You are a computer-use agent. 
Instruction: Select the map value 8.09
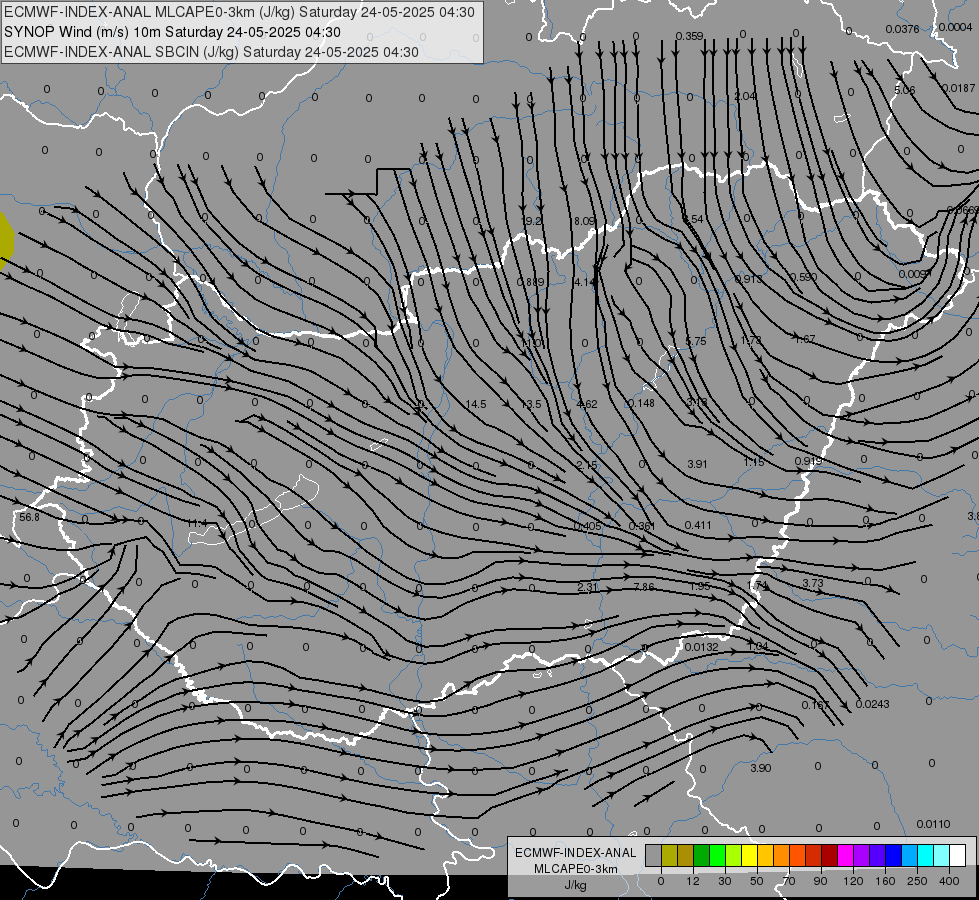(584, 221)
